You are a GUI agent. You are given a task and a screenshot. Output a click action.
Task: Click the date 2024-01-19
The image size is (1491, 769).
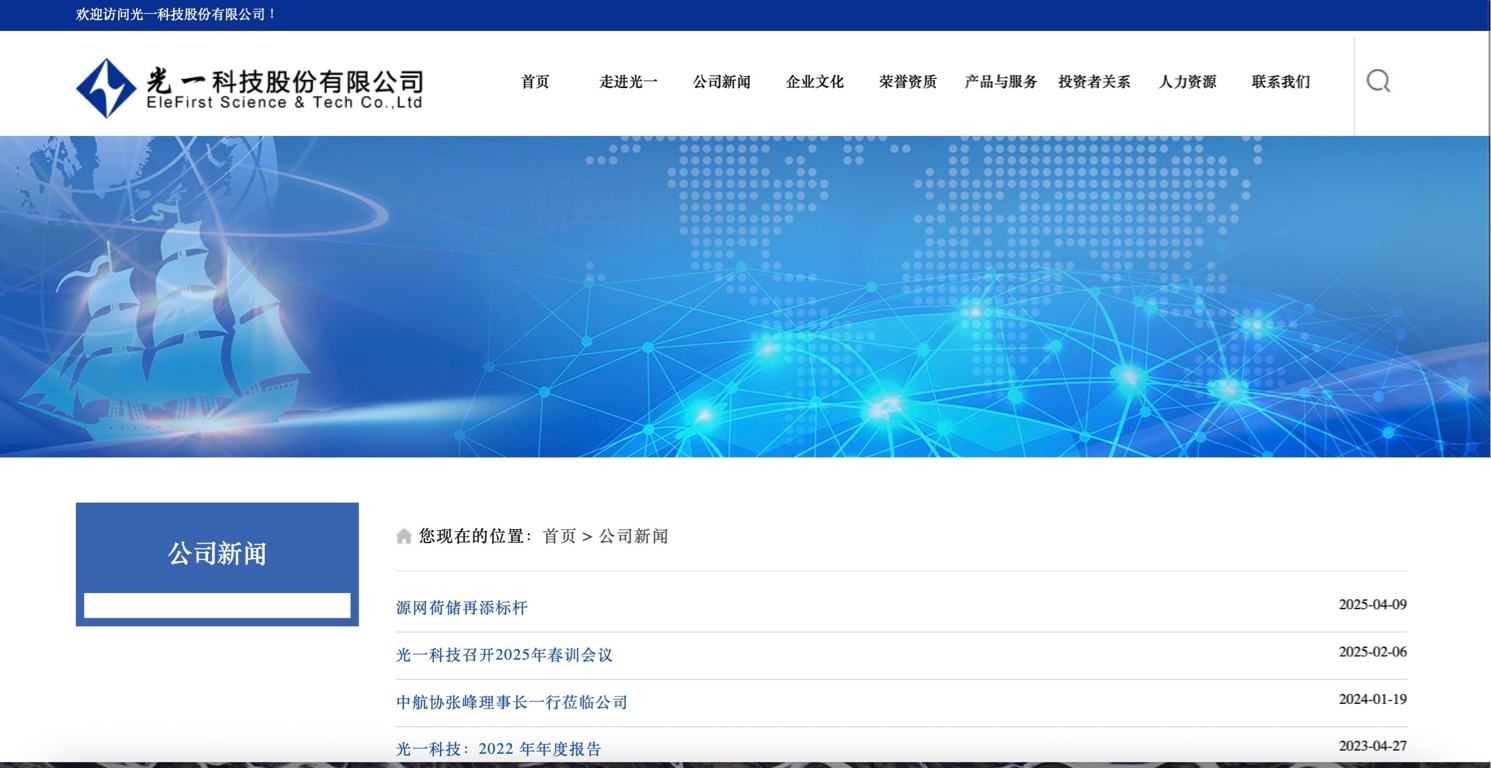point(1372,699)
